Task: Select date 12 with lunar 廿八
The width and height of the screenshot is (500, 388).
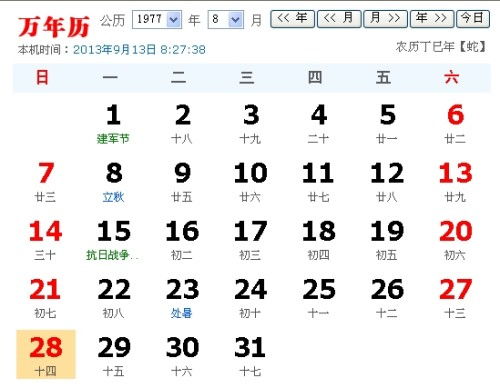Action: pos(387,182)
